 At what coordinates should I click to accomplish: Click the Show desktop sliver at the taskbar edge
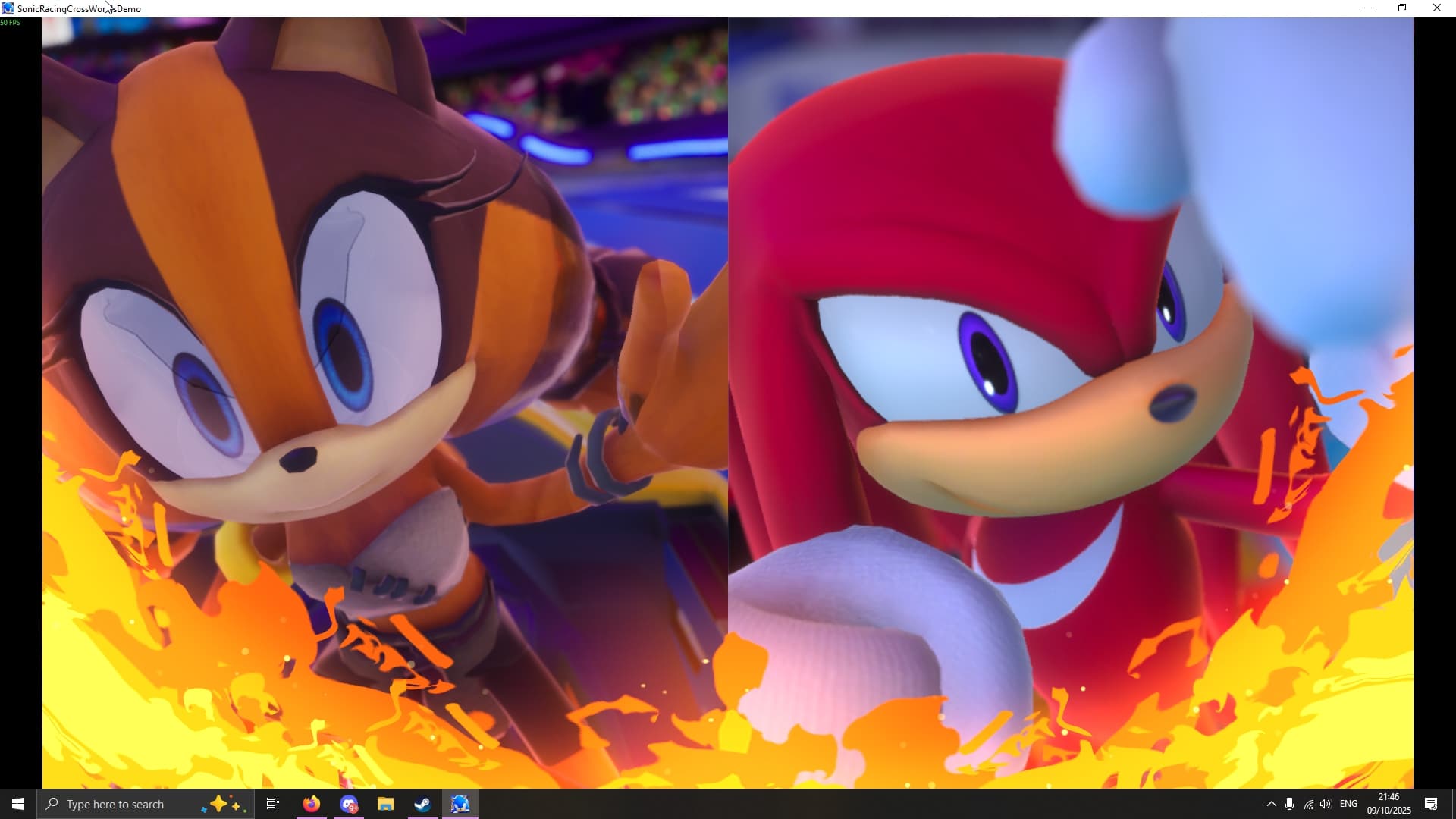point(1454,804)
